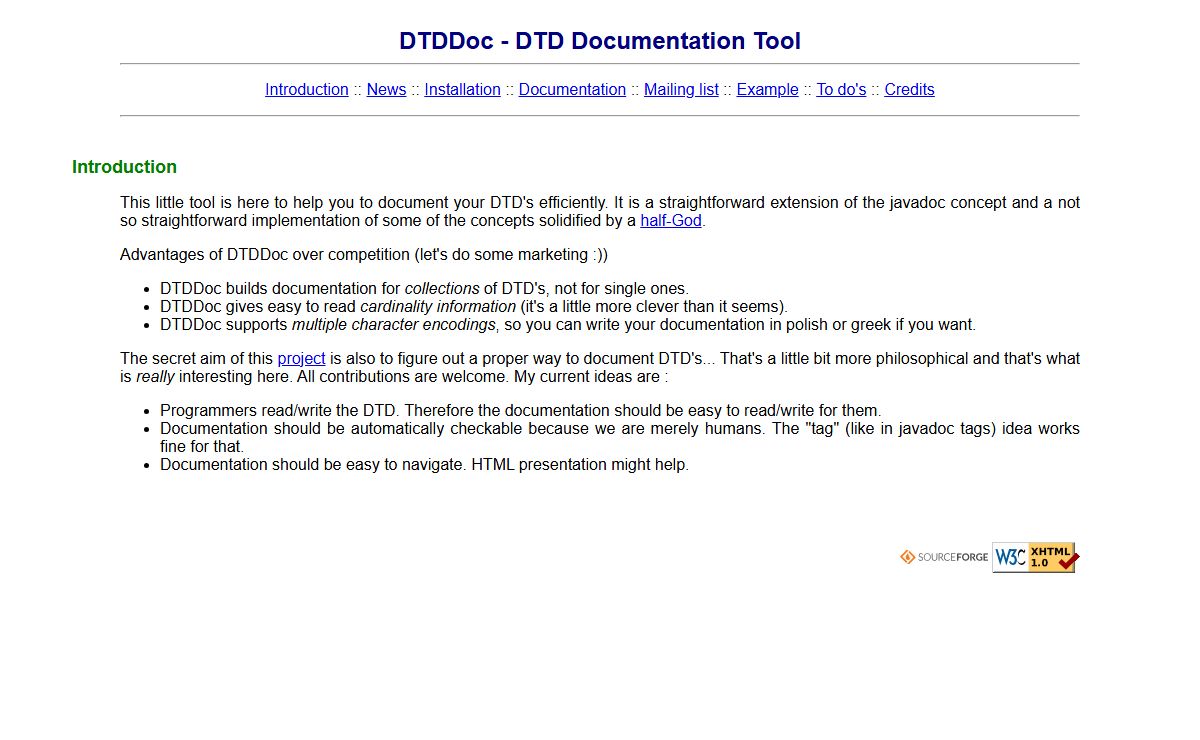This screenshot has width=1200, height=740.
Task: Click the italic 'cardinality information' text
Action: point(438,307)
